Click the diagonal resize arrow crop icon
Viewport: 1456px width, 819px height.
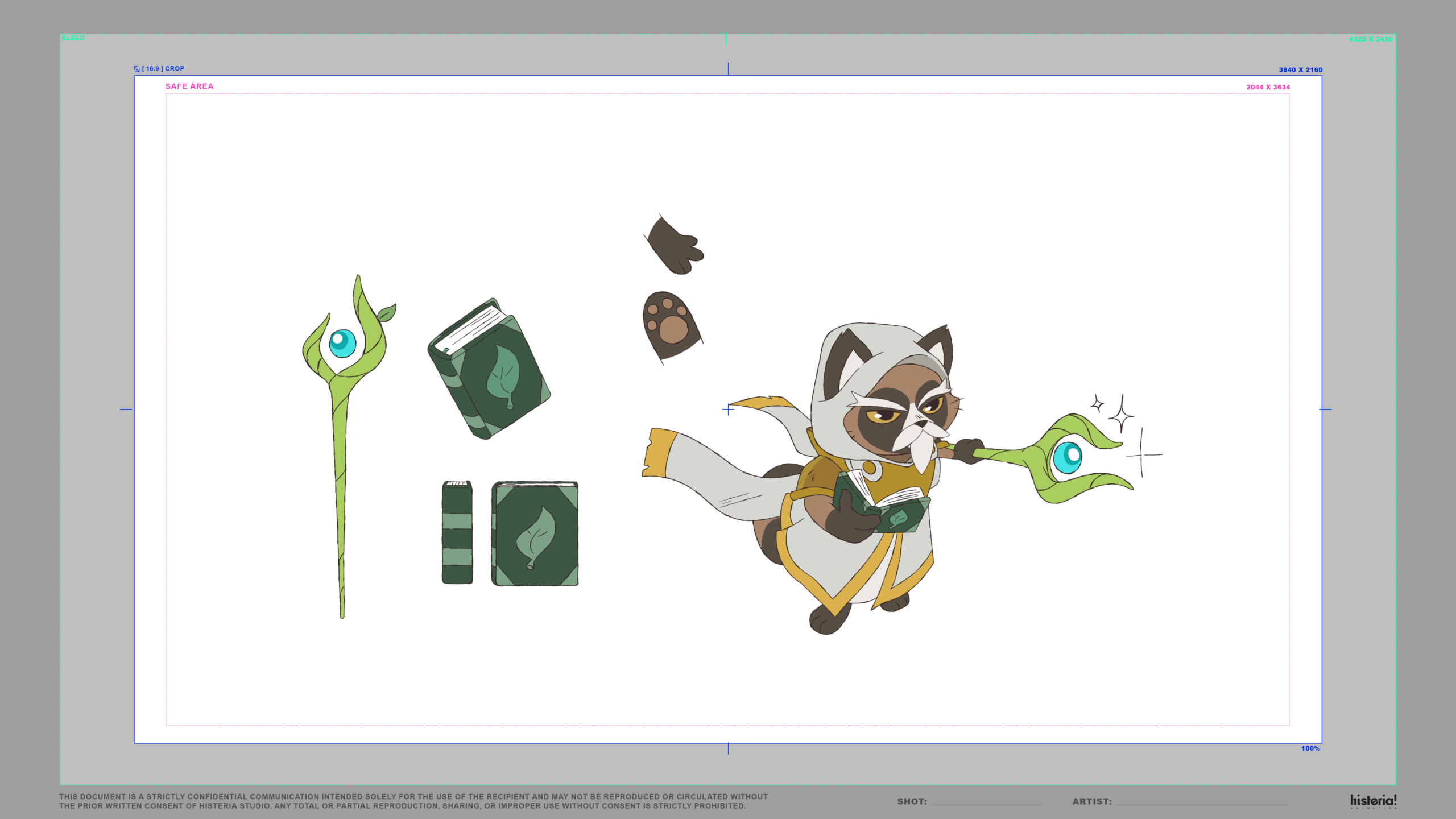[x=136, y=69]
